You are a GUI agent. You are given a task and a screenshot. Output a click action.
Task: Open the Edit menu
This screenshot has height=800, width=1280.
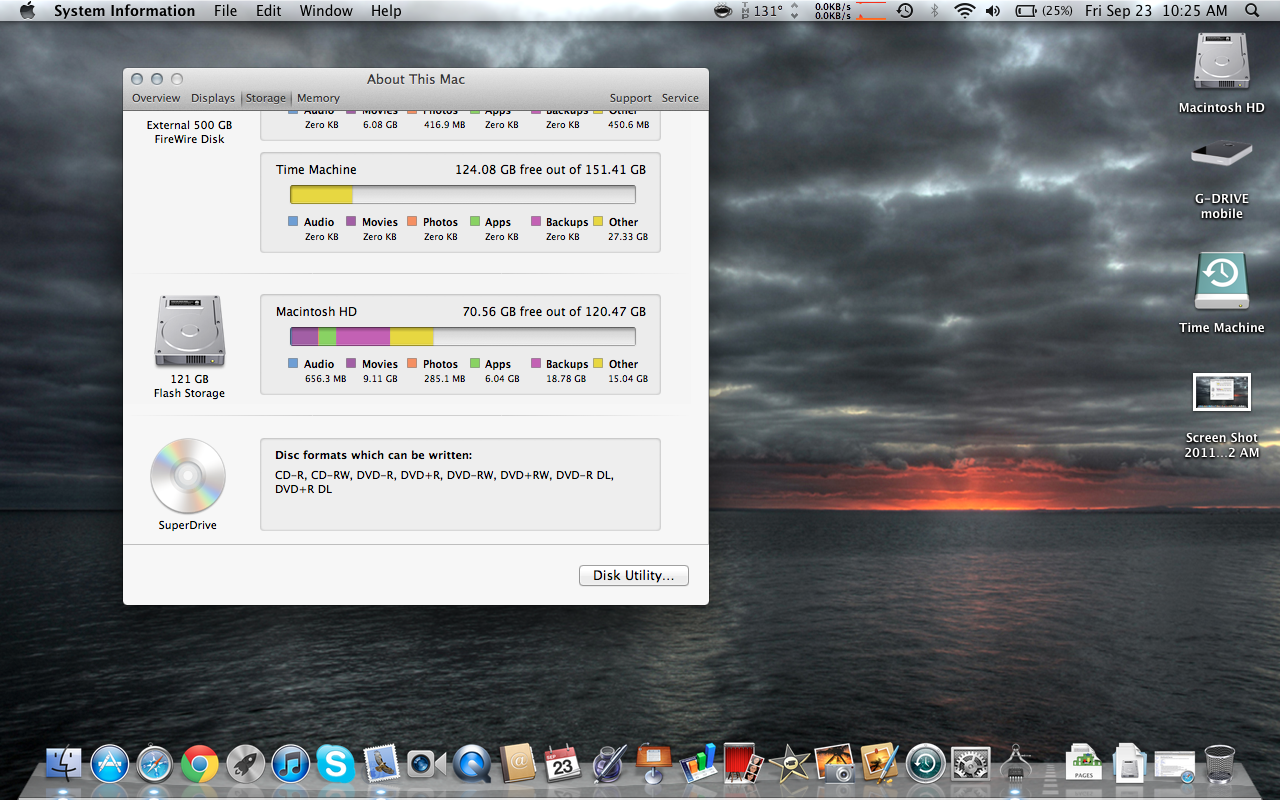point(268,11)
